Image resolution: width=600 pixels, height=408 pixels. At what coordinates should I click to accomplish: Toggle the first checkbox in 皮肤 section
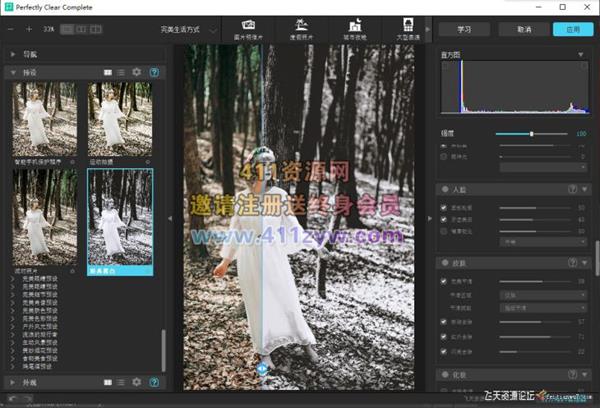click(443, 283)
